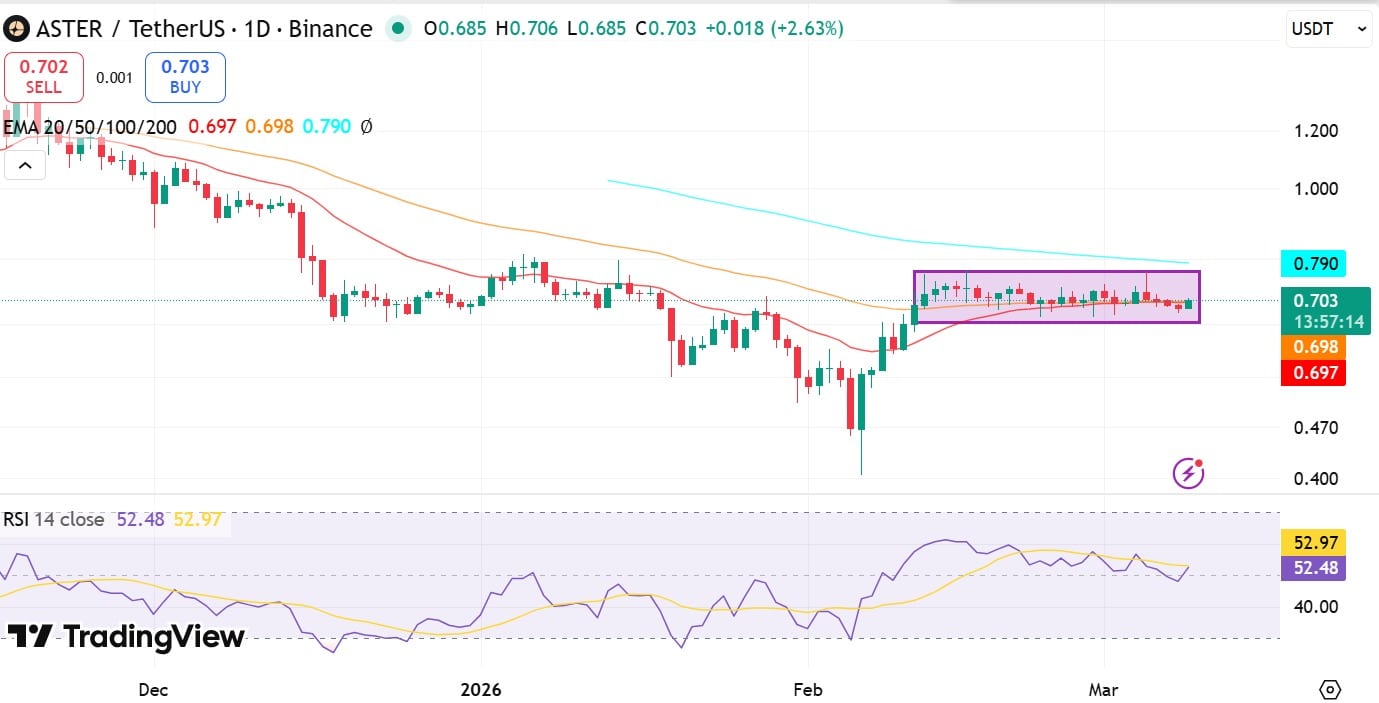
Task: Click the ASTER coin logo in the legend
Action: pyautogui.click(x=16, y=29)
